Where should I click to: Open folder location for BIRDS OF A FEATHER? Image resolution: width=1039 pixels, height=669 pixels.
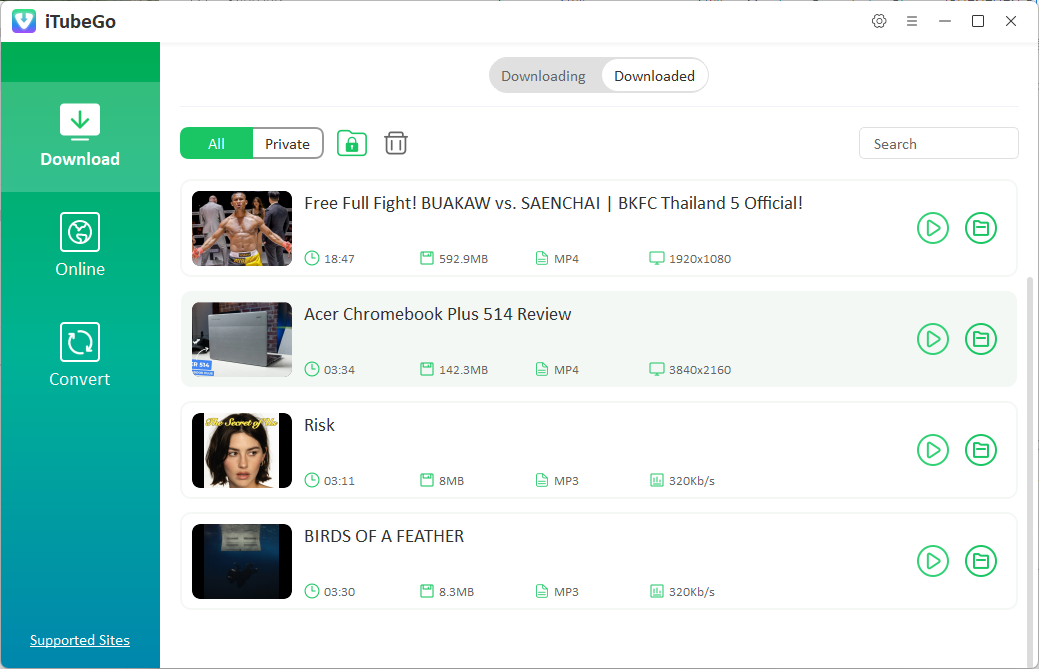pos(981,561)
